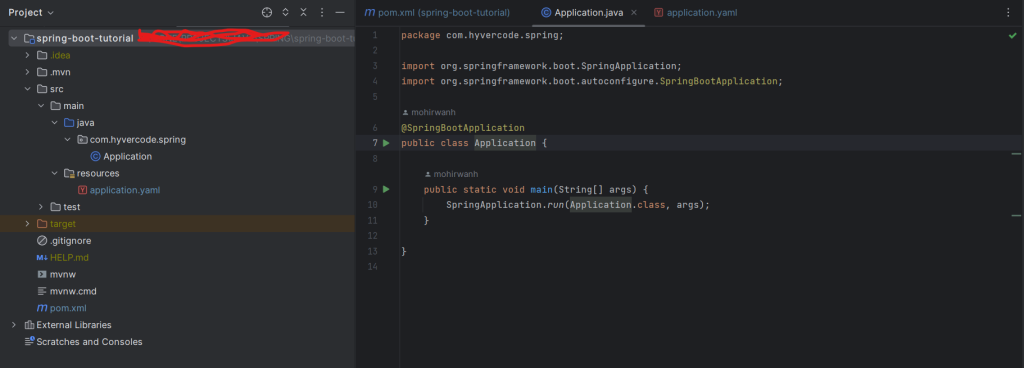
Task: Click main method name
Action: (541, 189)
